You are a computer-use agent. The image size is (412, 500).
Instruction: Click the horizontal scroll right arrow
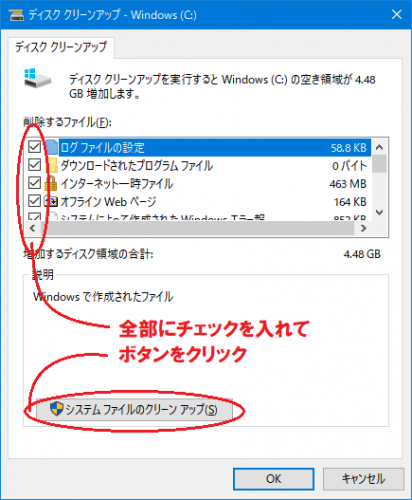(x=363, y=228)
